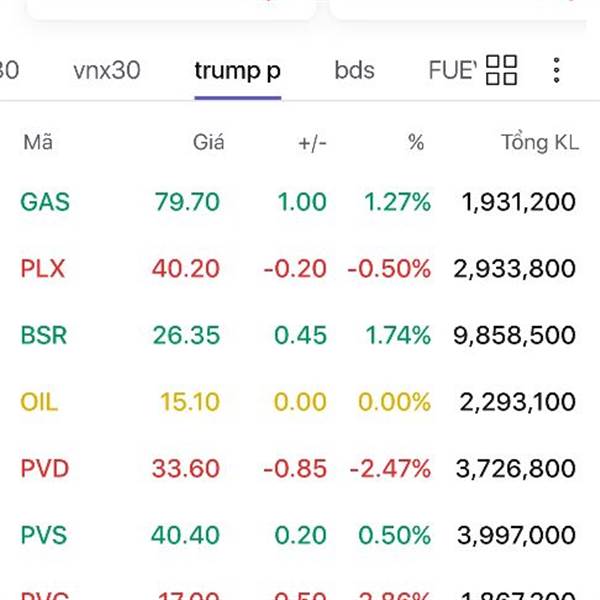Open the three-dot more options menu
Image resolution: width=600 pixels, height=600 pixels.
(556, 70)
